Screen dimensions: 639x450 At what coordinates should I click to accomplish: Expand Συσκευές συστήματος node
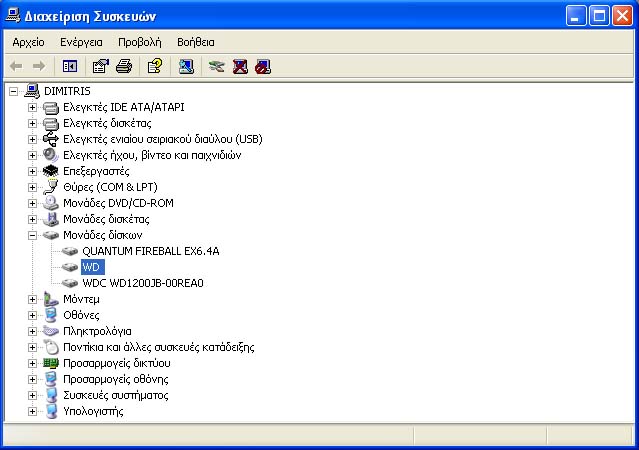coord(32,395)
